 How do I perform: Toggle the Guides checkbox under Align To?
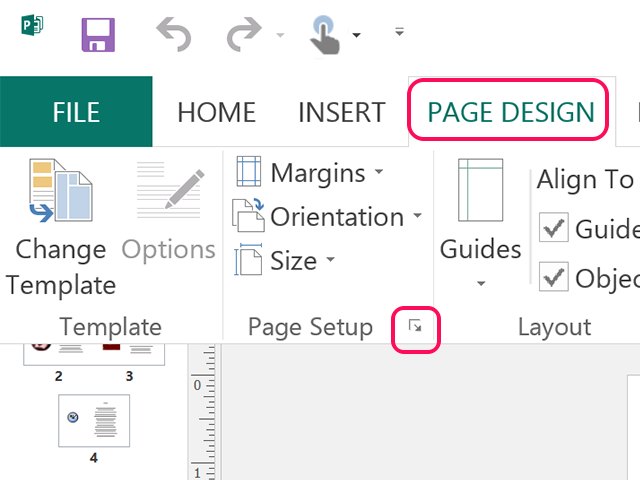[x=553, y=229]
